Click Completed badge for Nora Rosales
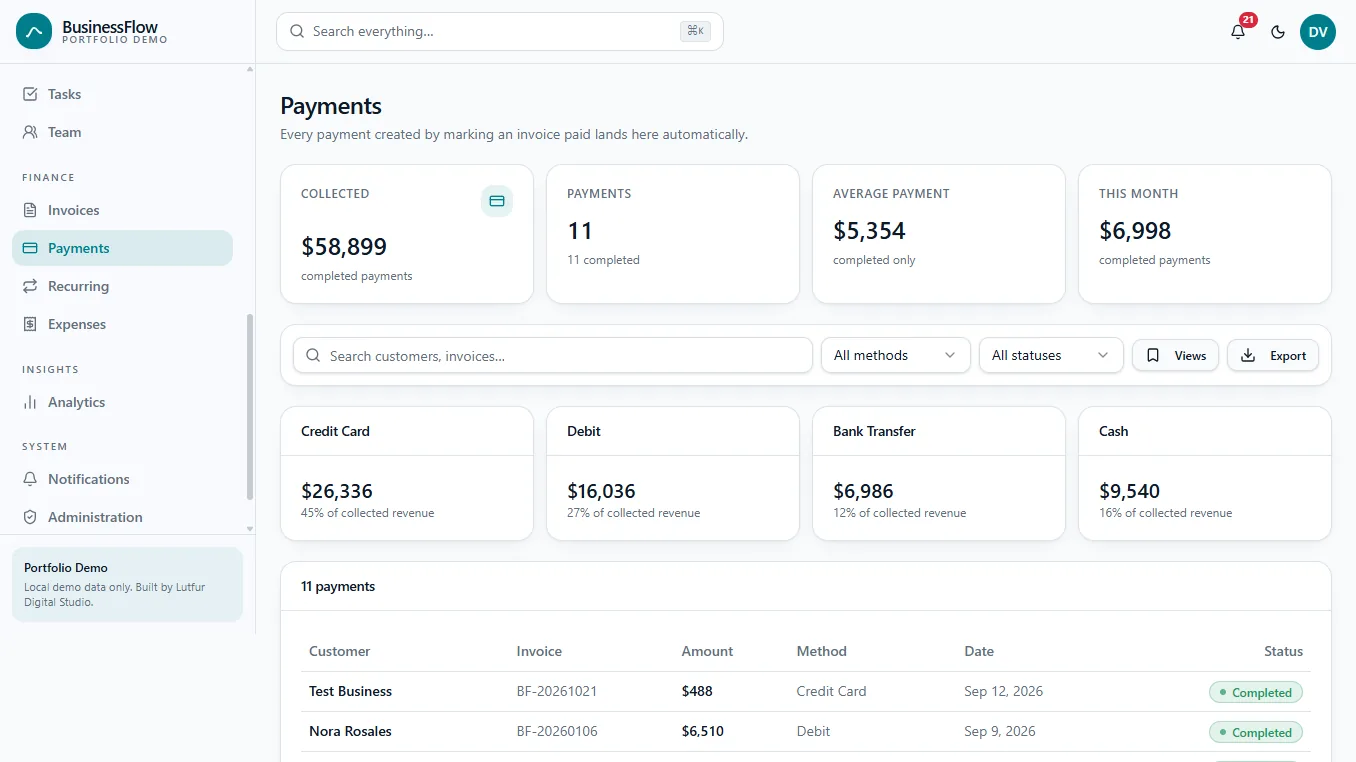This screenshot has height=762, width=1356. pyautogui.click(x=1256, y=732)
